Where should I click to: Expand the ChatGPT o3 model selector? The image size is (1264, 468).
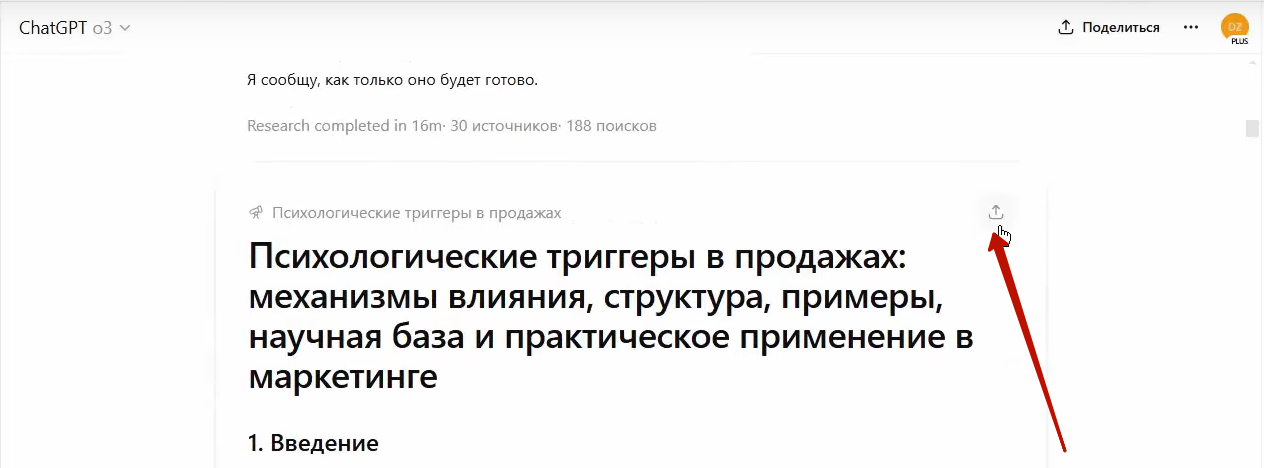click(x=75, y=27)
